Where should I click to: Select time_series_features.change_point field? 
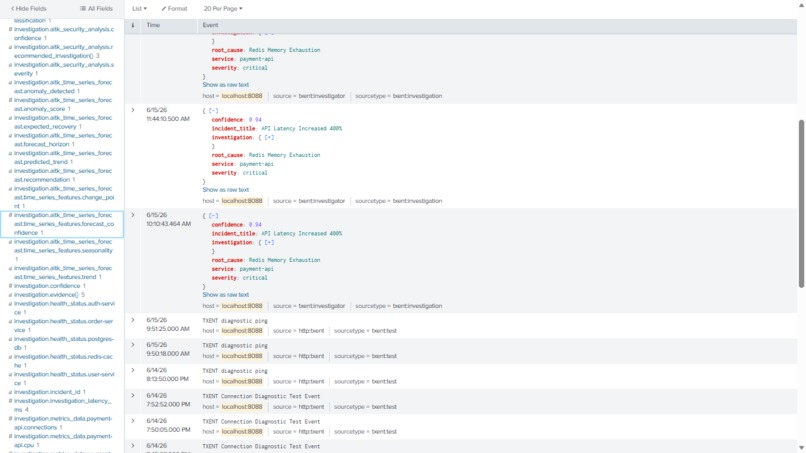[62, 197]
